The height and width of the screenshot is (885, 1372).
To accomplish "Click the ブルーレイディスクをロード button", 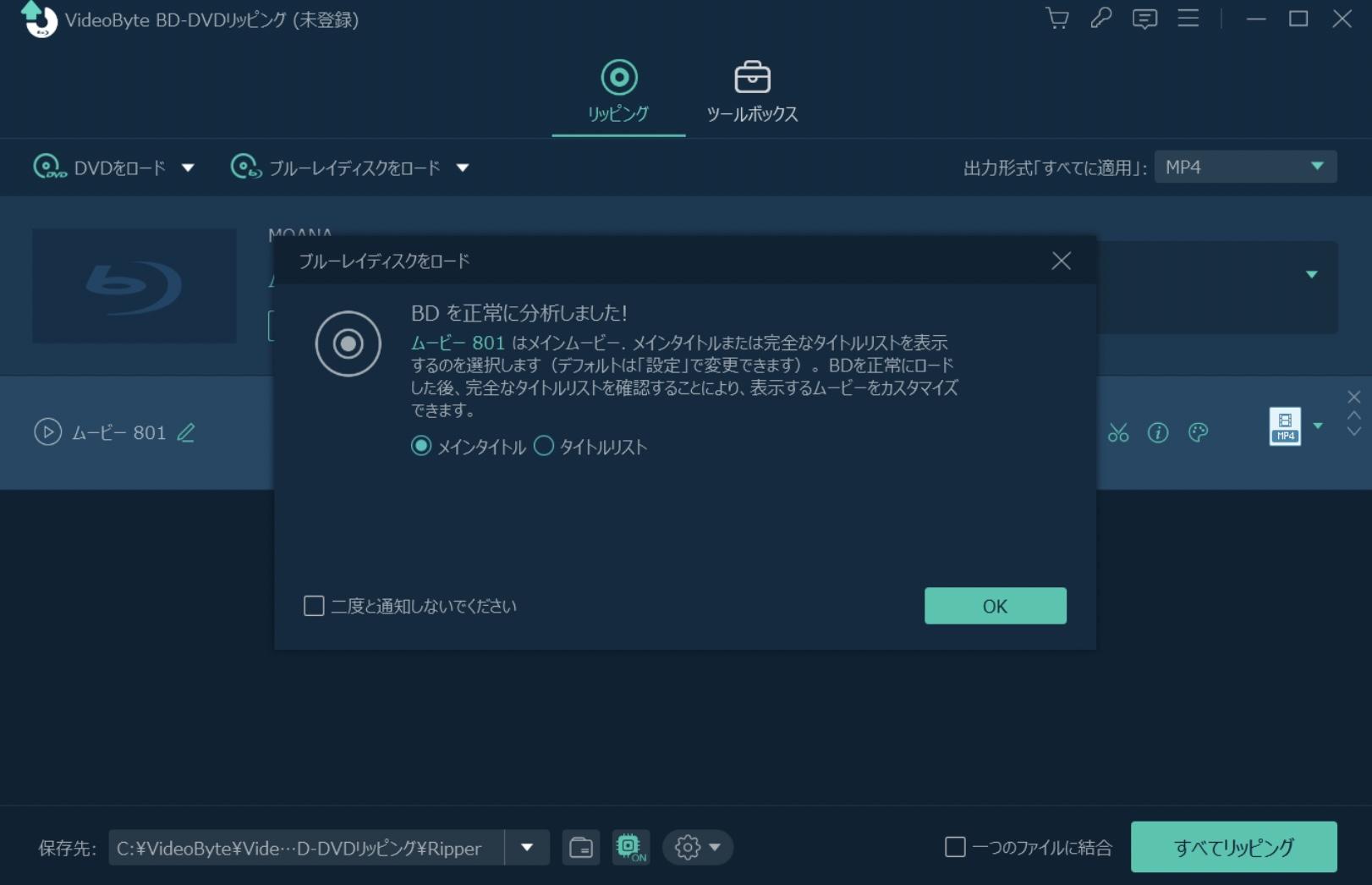I will click(336, 168).
